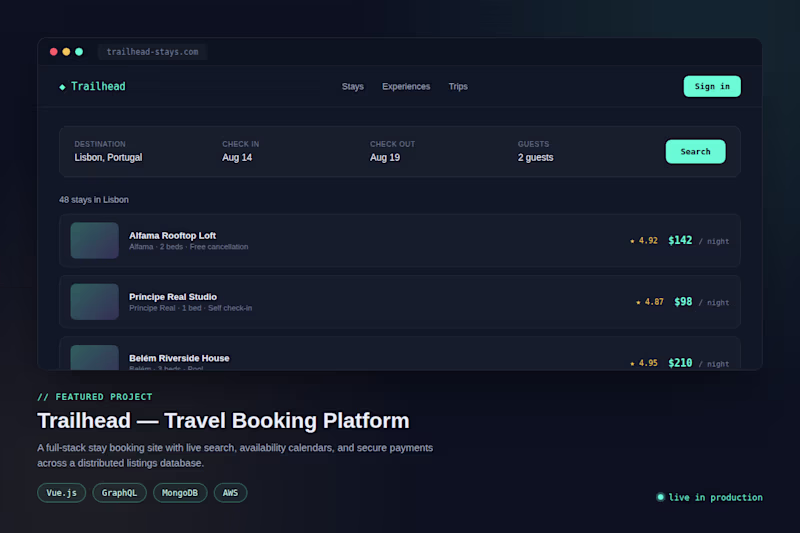Click the GUESTS field label
The height and width of the screenshot is (533, 800).
(x=534, y=144)
